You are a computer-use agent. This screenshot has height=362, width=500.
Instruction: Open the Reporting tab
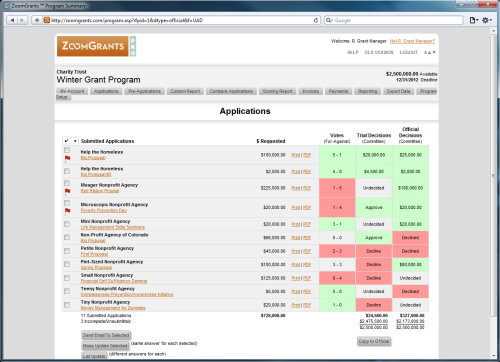click(x=368, y=91)
